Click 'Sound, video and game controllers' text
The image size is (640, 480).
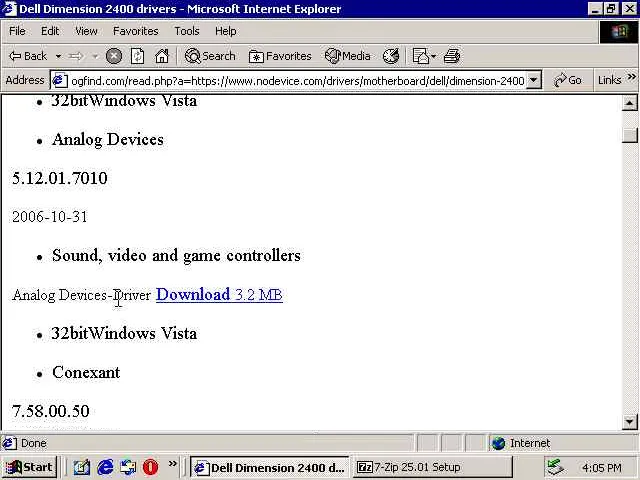click(x=176, y=256)
